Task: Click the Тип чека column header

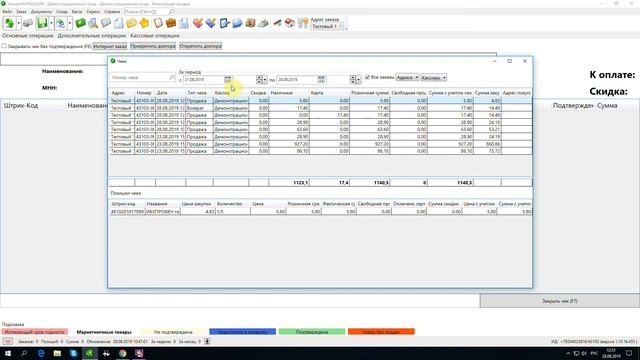Action: point(199,93)
